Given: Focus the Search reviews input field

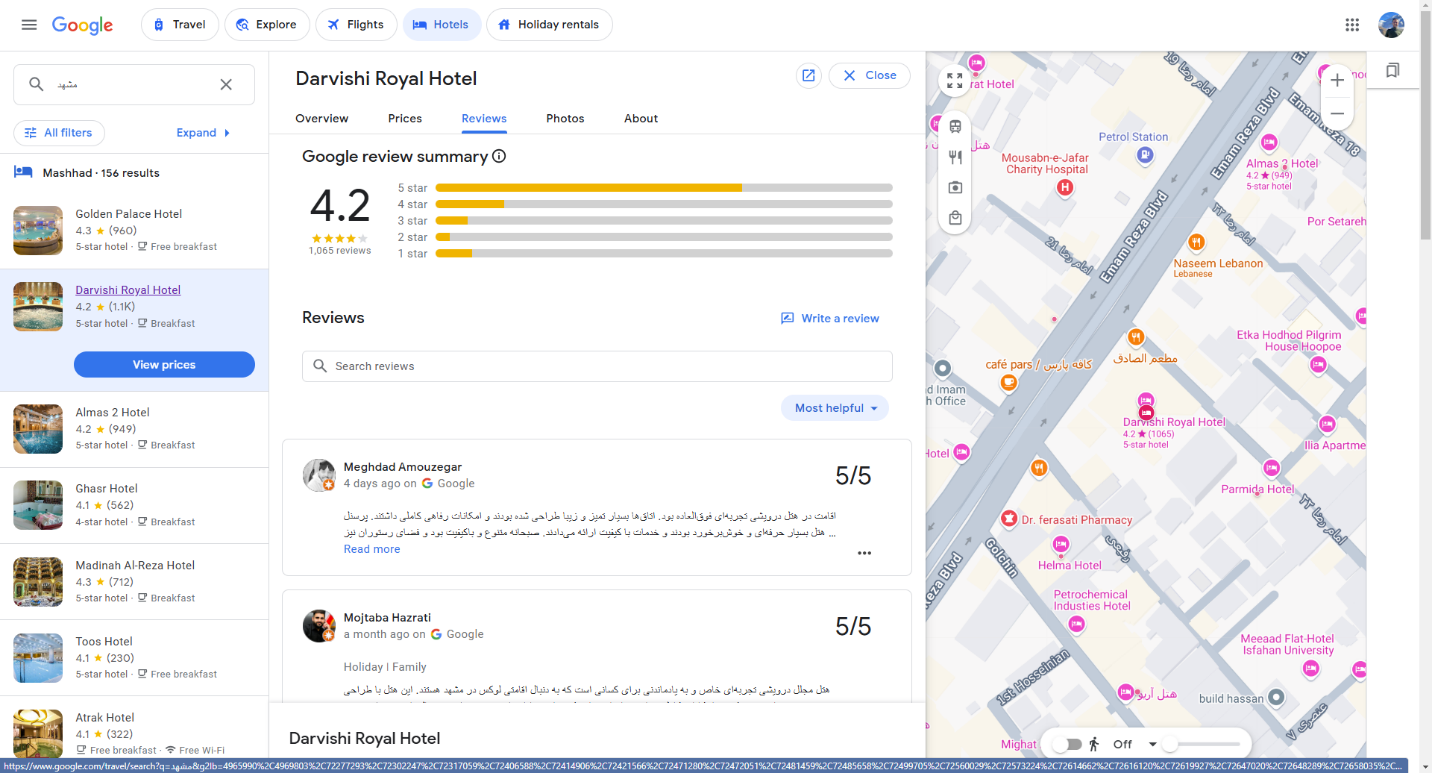Looking at the screenshot, I should click(x=597, y=366).
